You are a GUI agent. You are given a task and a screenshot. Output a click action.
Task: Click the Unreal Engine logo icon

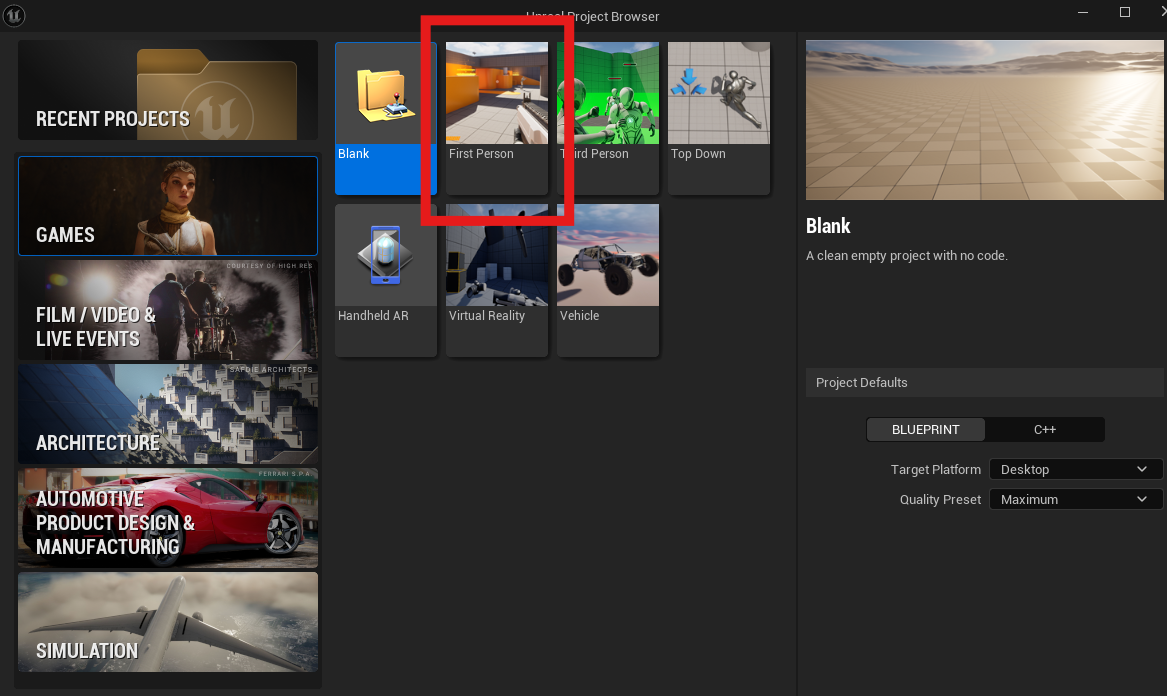click(x=15, y=15)
